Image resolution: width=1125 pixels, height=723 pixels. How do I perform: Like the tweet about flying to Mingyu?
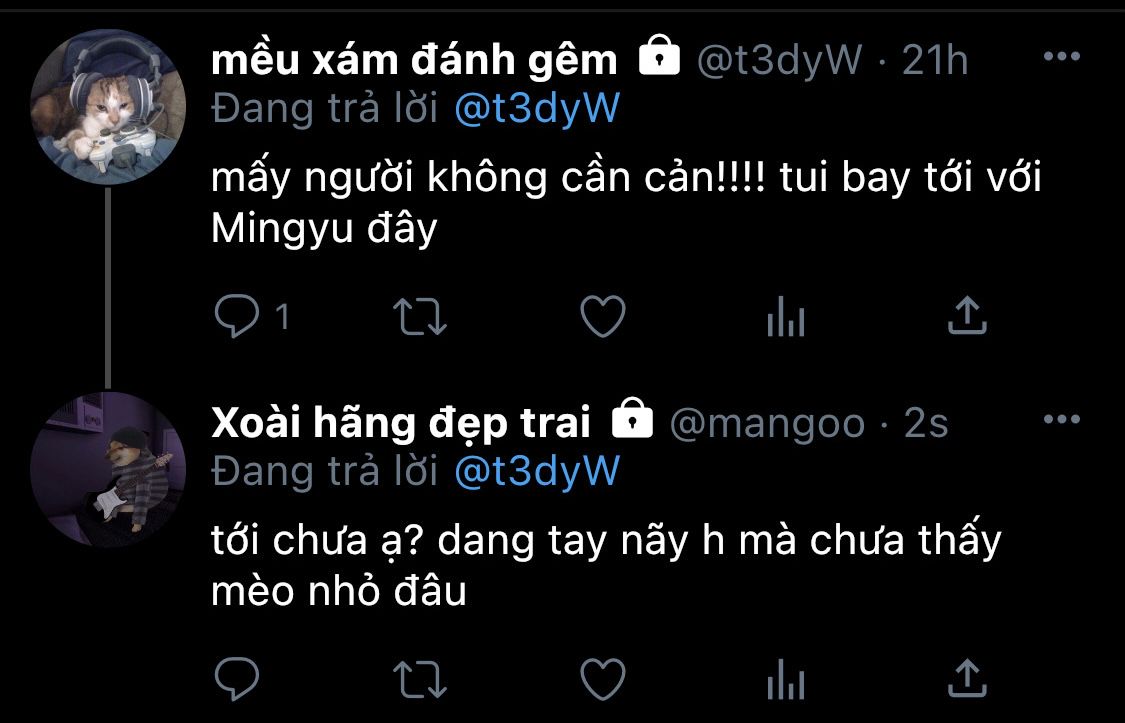[x=603, y=316]
